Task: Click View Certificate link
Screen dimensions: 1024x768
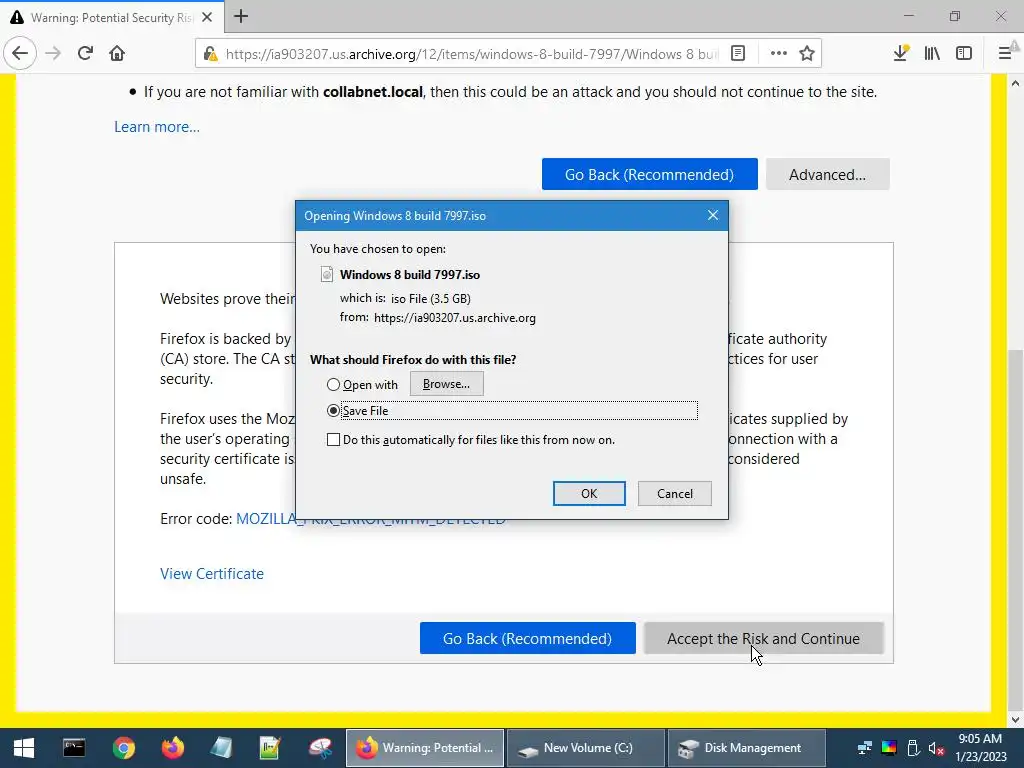Action: click(x=212, y=573)
